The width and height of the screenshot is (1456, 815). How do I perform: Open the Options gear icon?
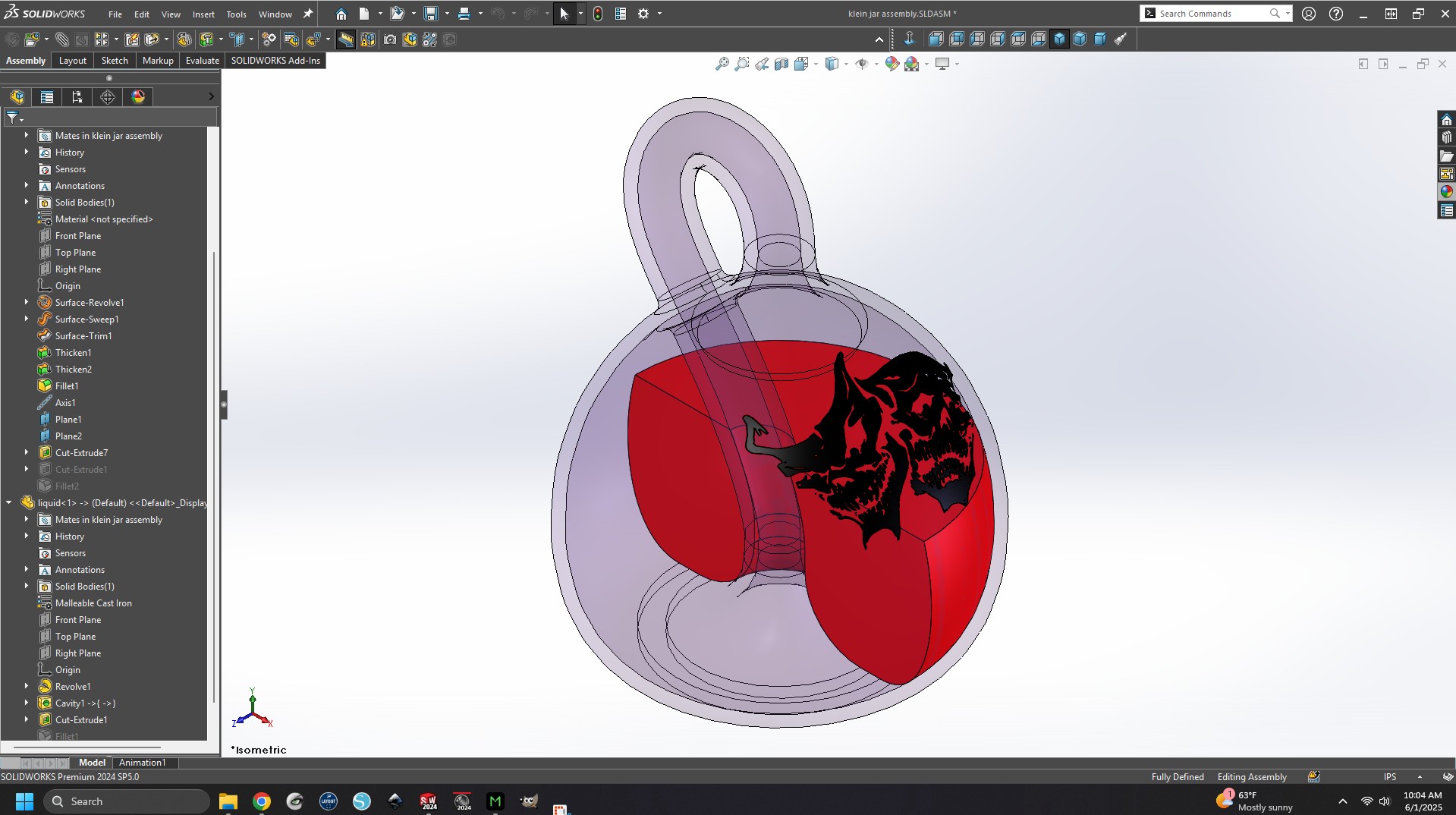pyautogui.click(x=643, y=14)
